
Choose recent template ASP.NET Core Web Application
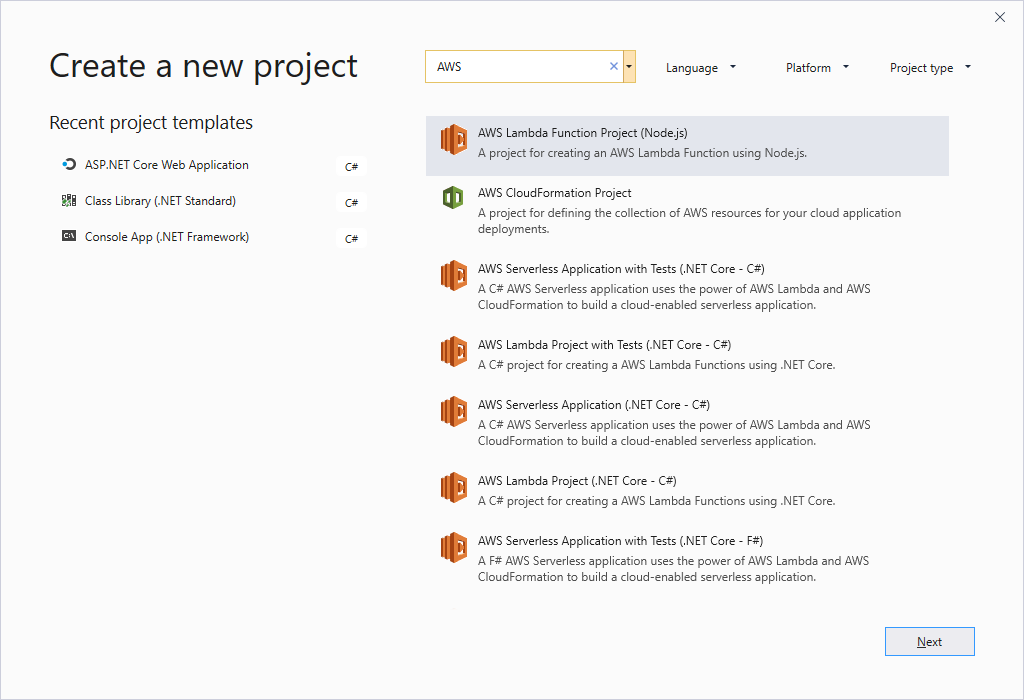[167, 165]
